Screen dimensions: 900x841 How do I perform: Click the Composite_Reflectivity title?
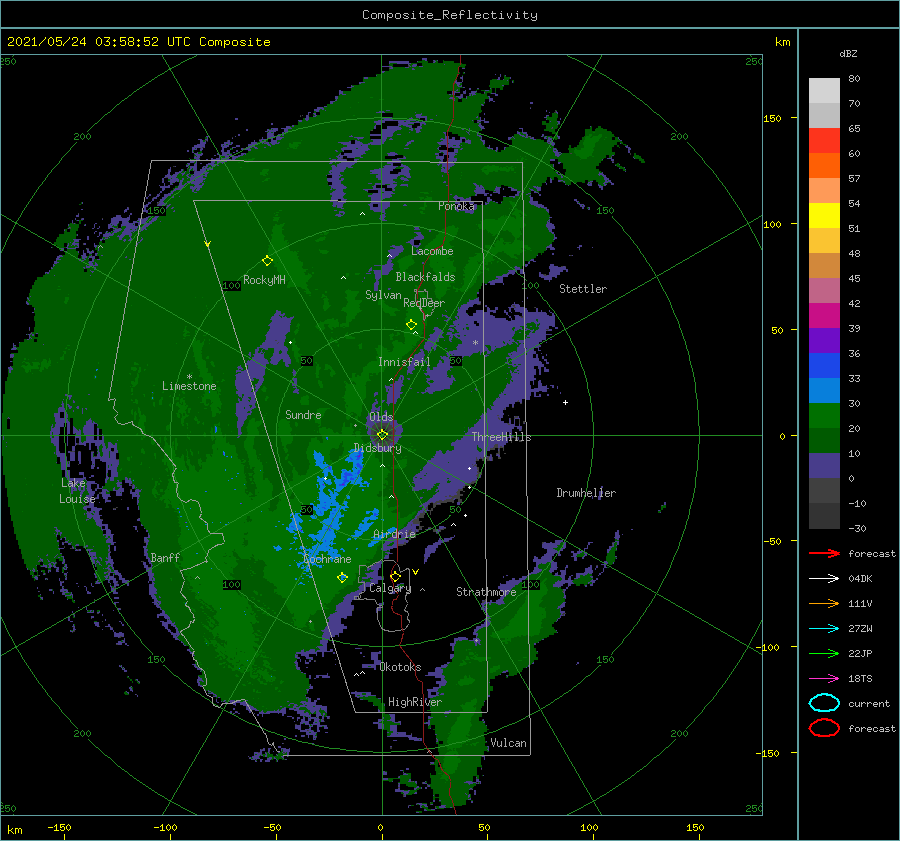[449, 15]
